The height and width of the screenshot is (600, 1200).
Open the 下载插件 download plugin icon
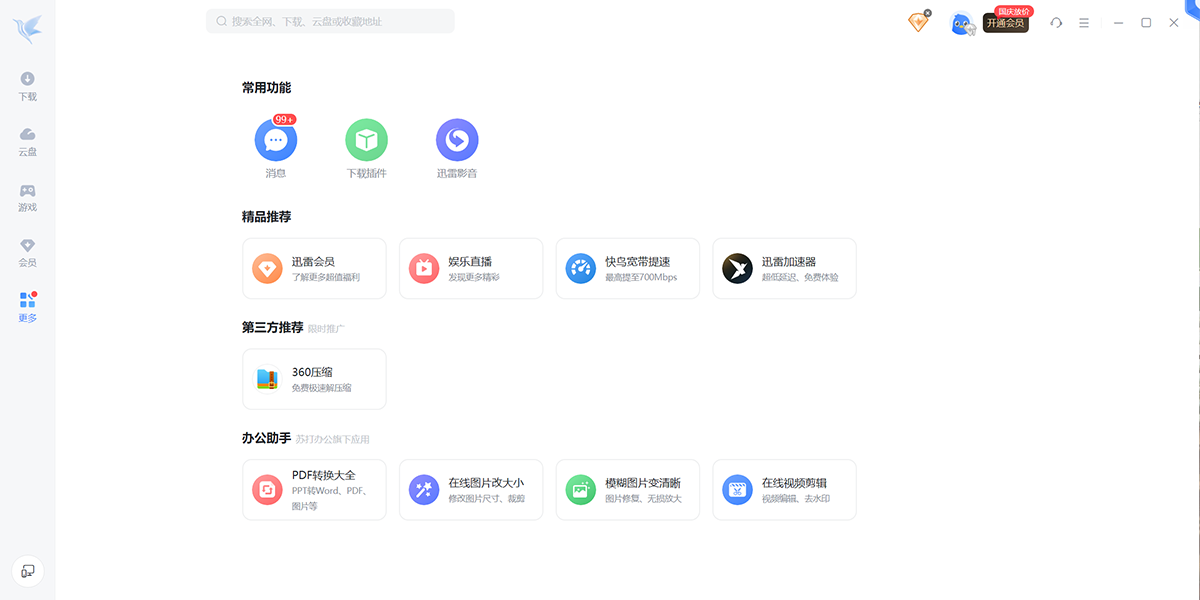pyautogui.click(x=366, y=141)
